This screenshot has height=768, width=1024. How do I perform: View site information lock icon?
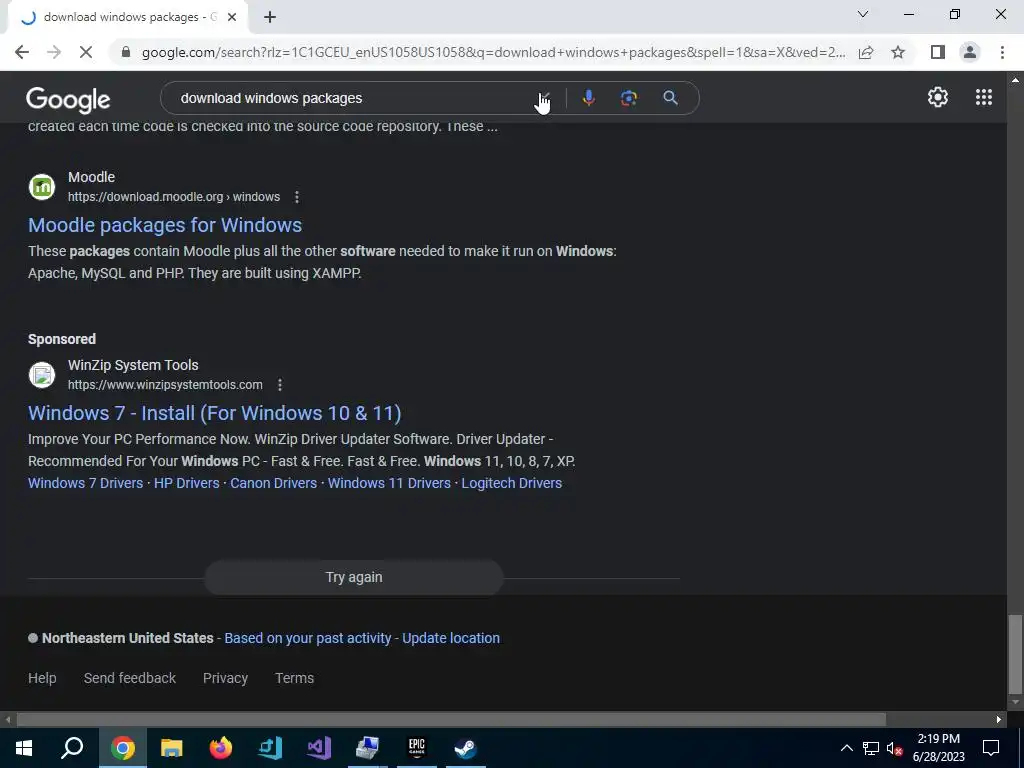[126, 52]
